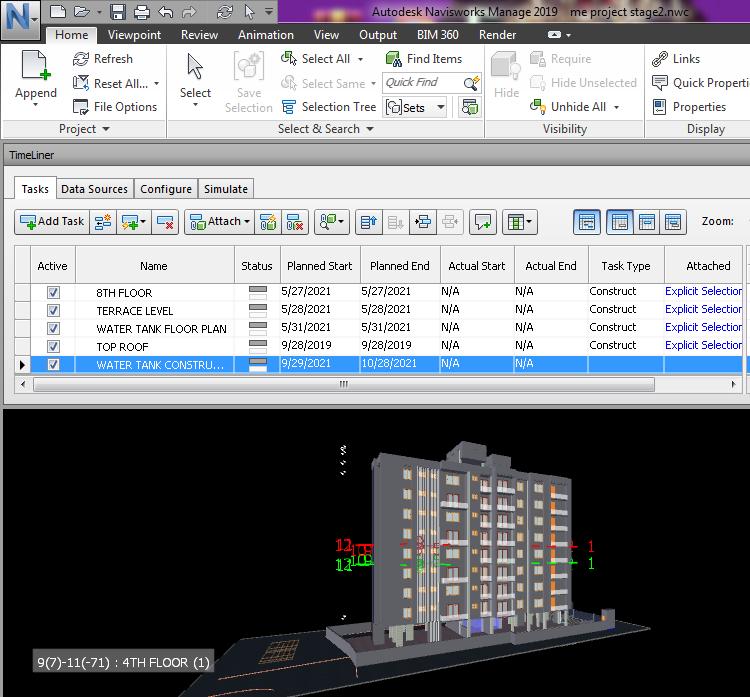The width and height of the screenshot is (750, 697).
Task: Open the Viewpoint ribbon tab
Action: [x=134, y=35]
